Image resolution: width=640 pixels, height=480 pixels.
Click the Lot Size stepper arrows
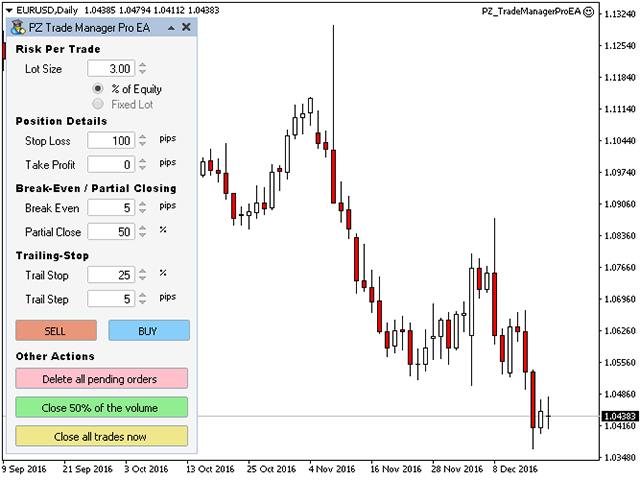tap(142, 68)
